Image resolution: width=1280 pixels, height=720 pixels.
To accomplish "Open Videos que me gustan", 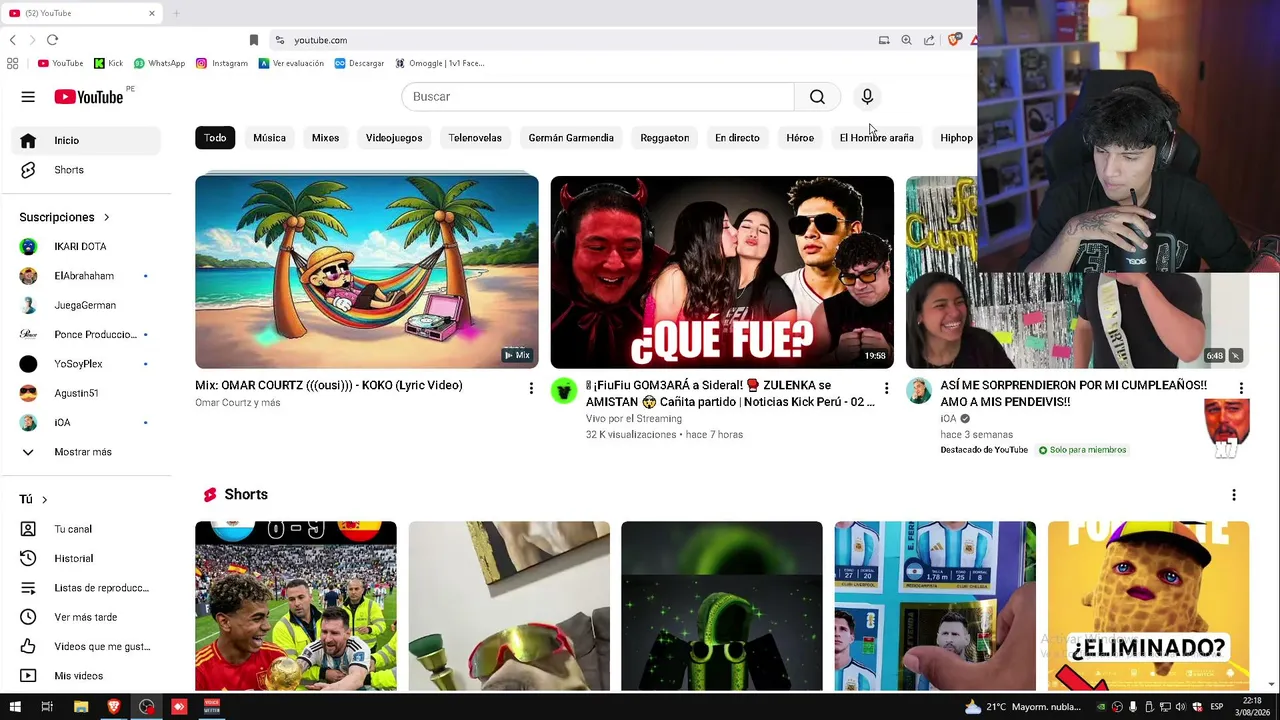I will tap(86, 646).
